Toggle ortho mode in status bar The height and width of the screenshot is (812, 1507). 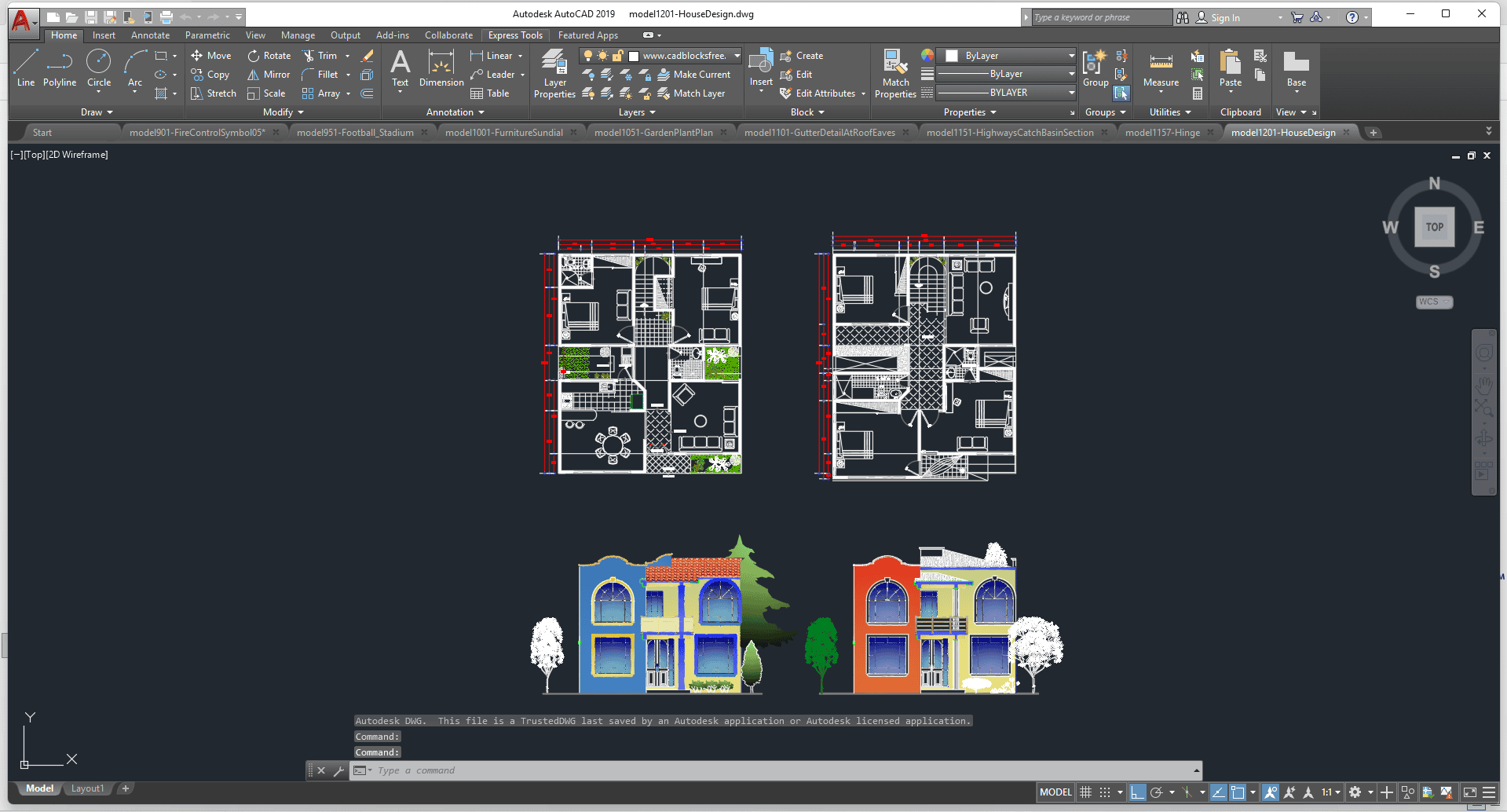pos(1137,792)
